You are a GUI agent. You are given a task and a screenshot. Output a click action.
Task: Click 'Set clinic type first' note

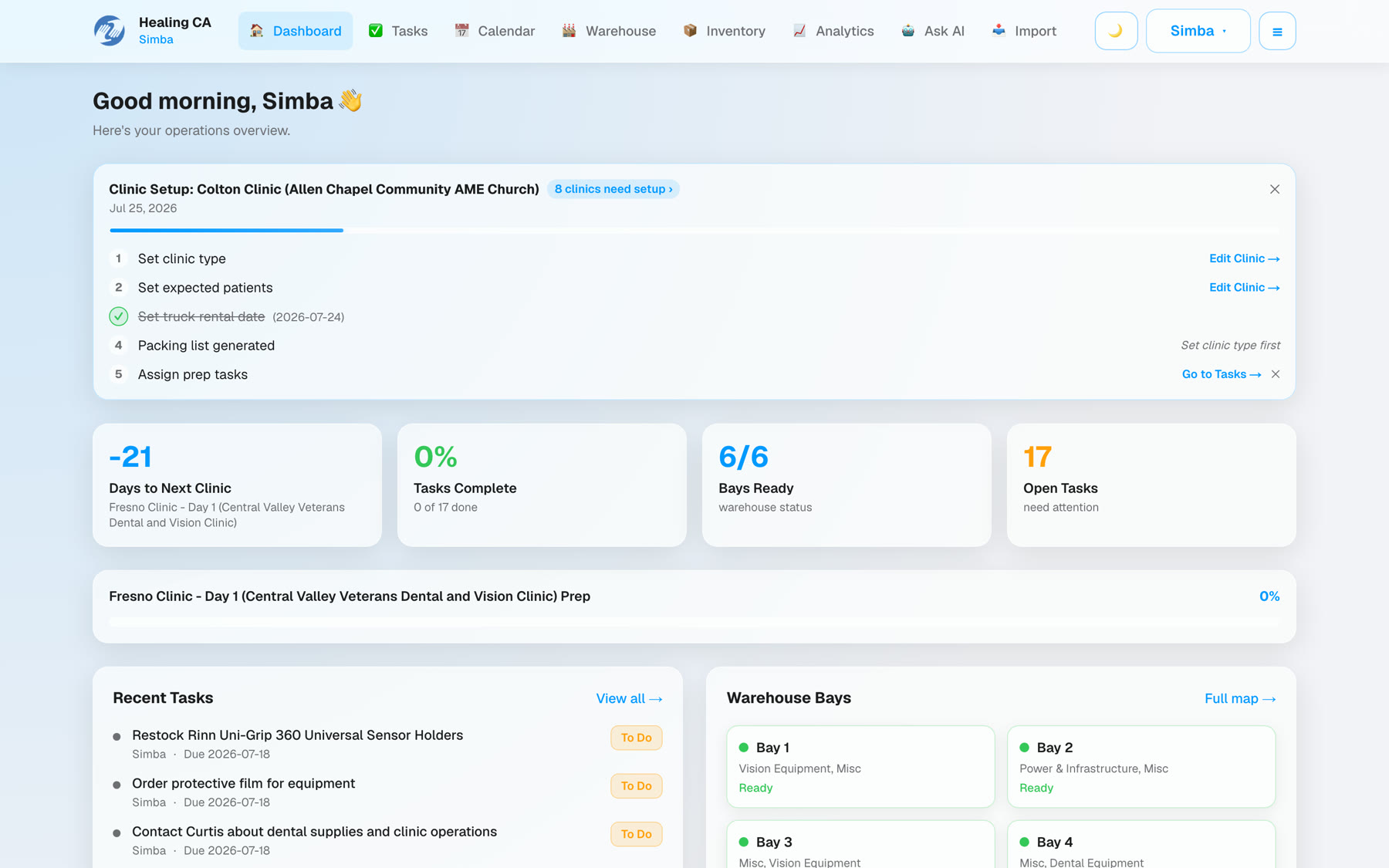[1230, 345]
